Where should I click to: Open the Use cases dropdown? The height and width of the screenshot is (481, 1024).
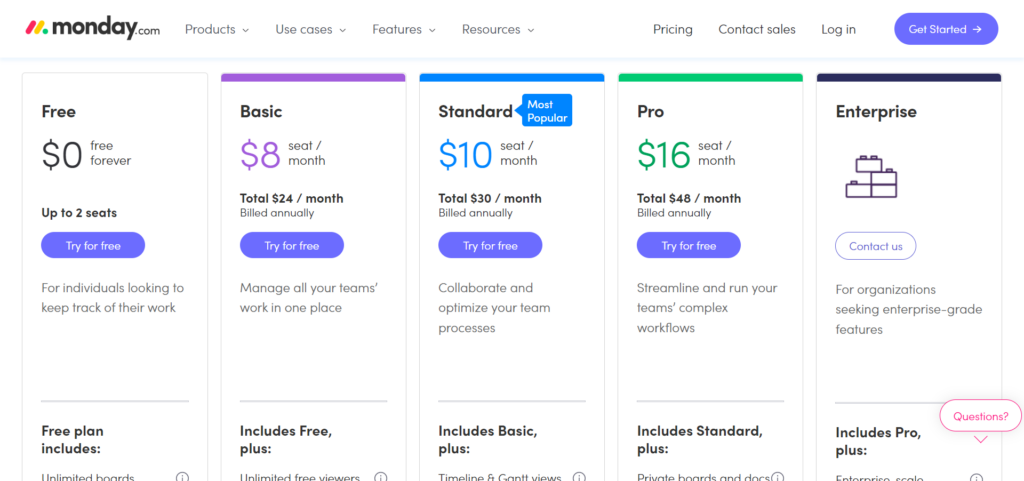click(311, 29)
